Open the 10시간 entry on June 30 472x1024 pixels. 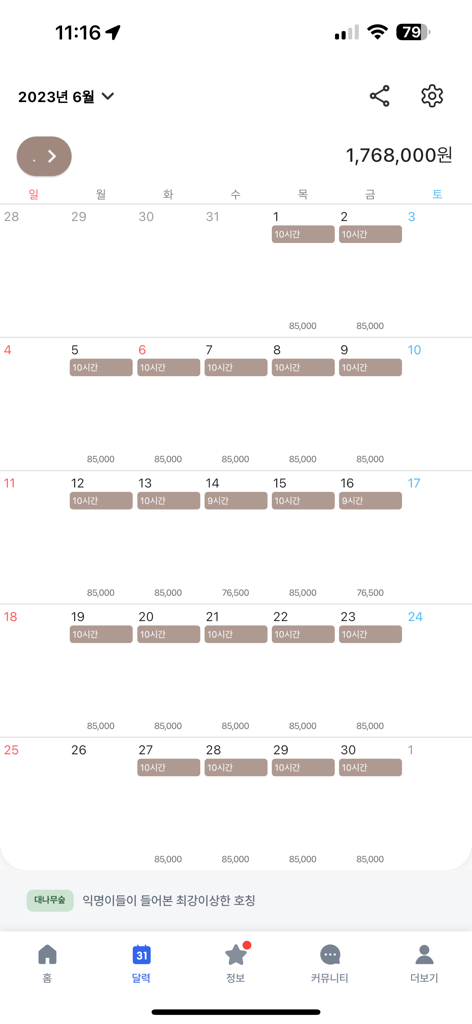point(370,767)
